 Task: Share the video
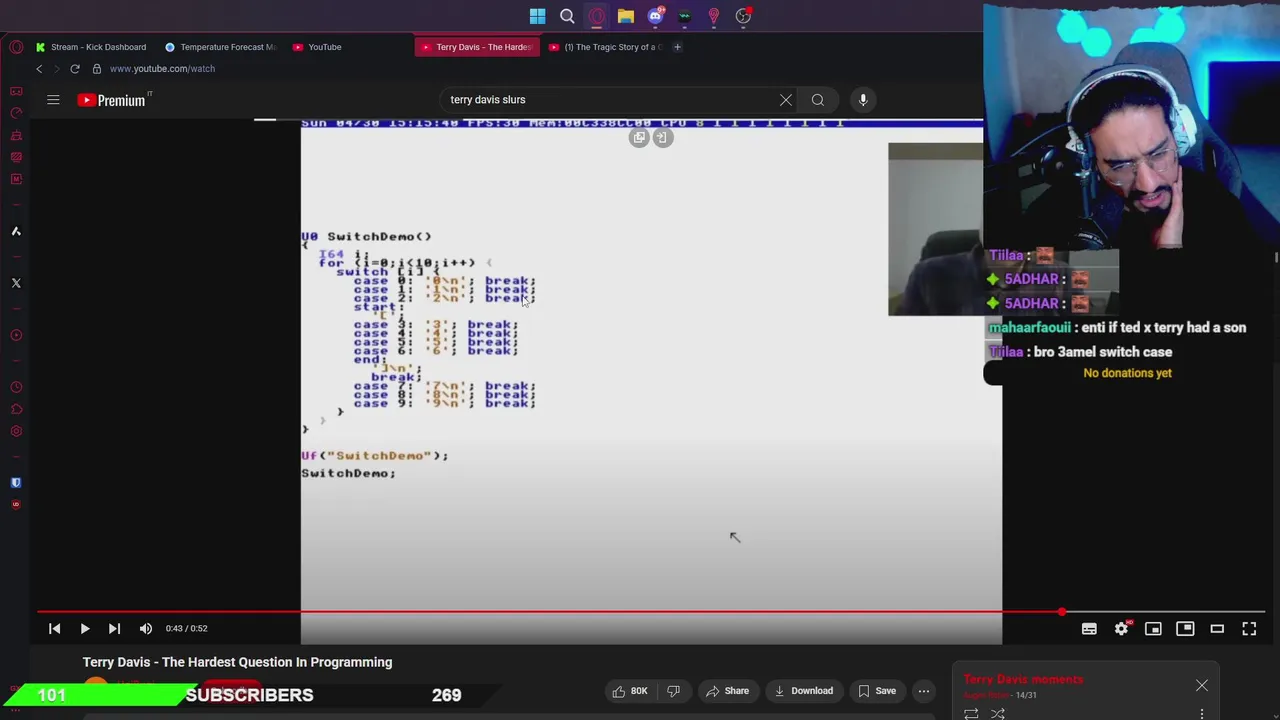coord(727,691)
